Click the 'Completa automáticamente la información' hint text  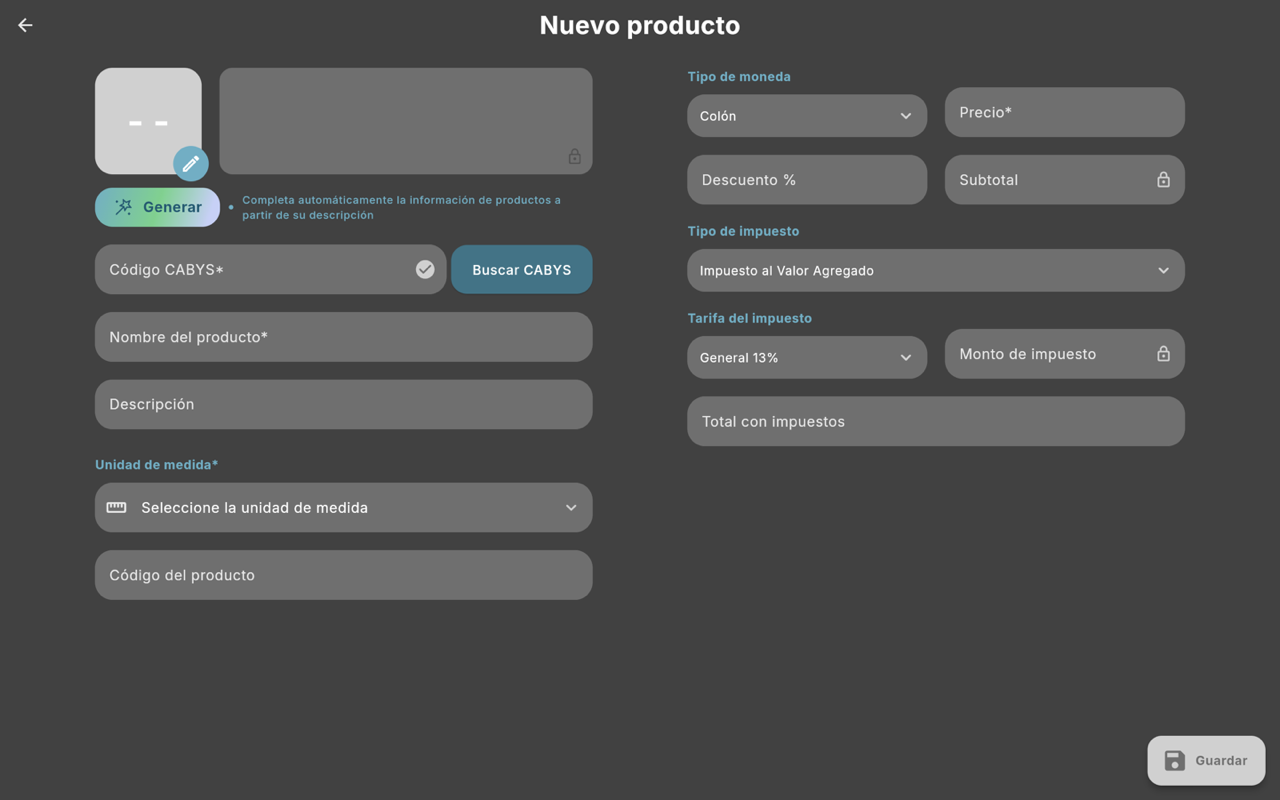coord(401,207)
